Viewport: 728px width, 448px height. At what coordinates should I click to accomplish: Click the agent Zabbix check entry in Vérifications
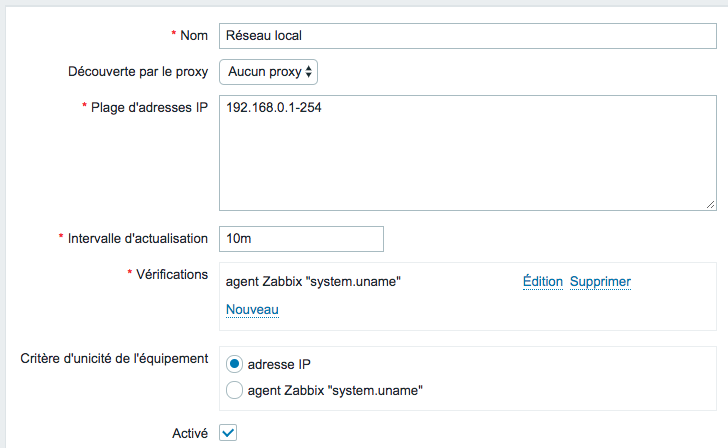click(x=313, y=281)
